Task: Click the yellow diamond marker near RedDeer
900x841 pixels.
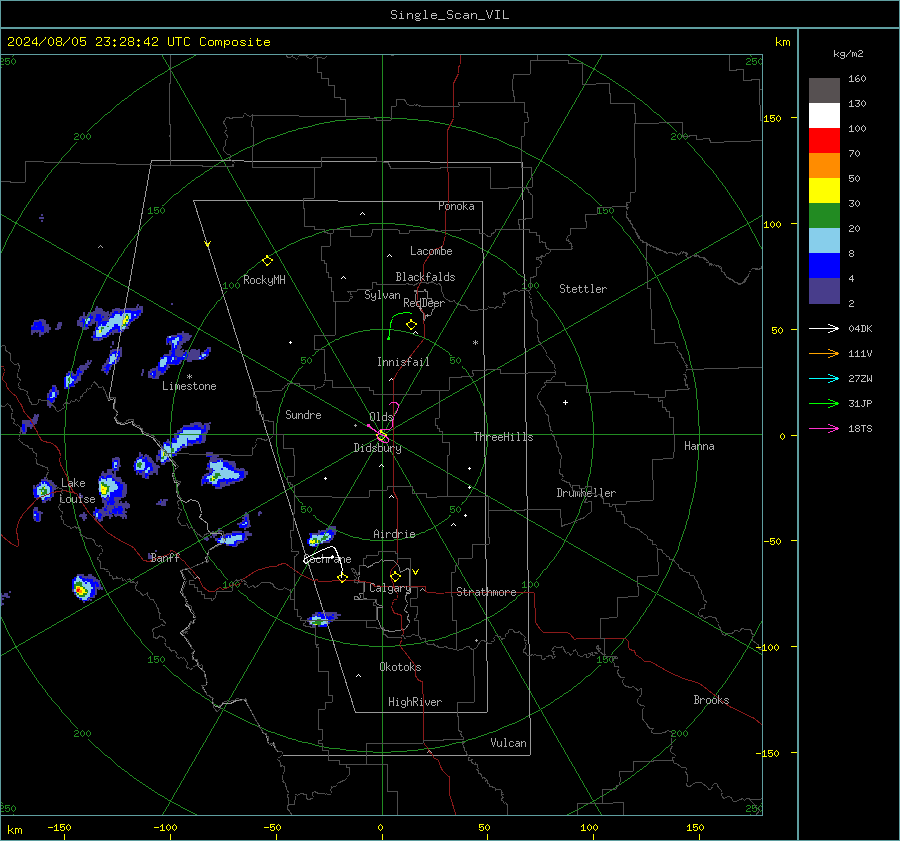Action: pos(412,325)
